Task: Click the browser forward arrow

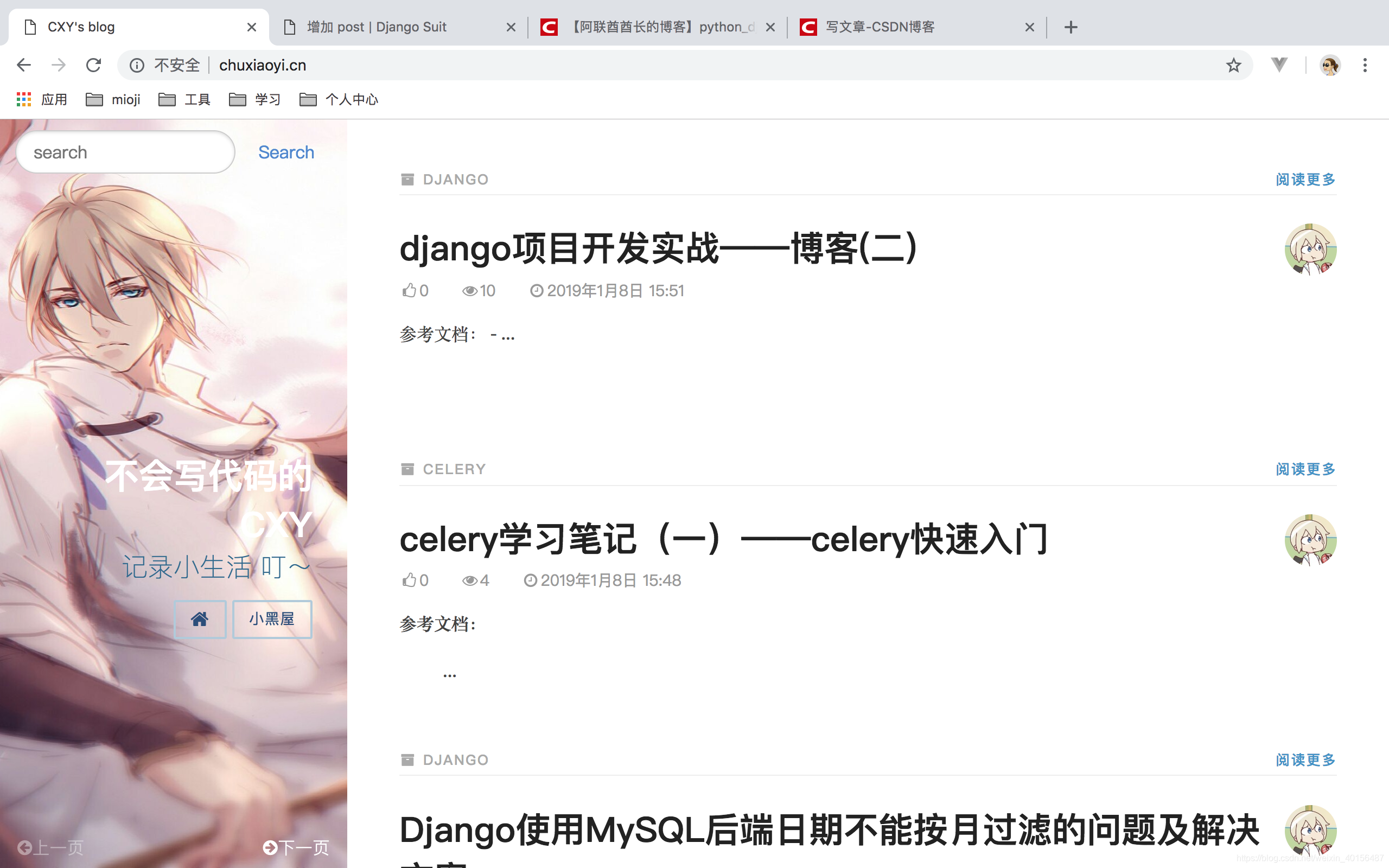Action: [x=59, y=65]
